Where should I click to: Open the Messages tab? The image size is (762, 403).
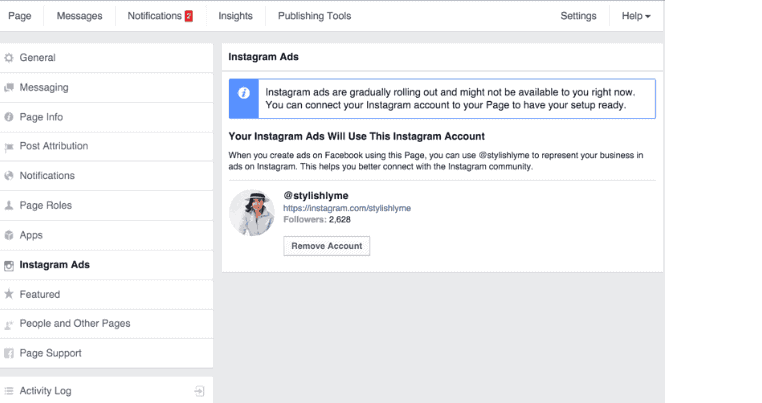(80, 16)
